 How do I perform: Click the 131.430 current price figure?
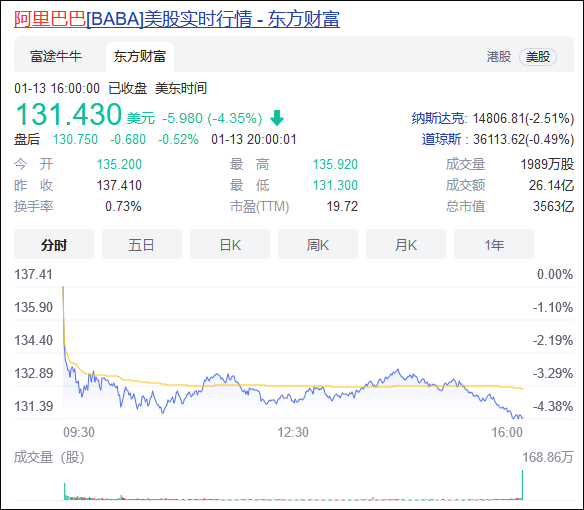click(69, 114)
